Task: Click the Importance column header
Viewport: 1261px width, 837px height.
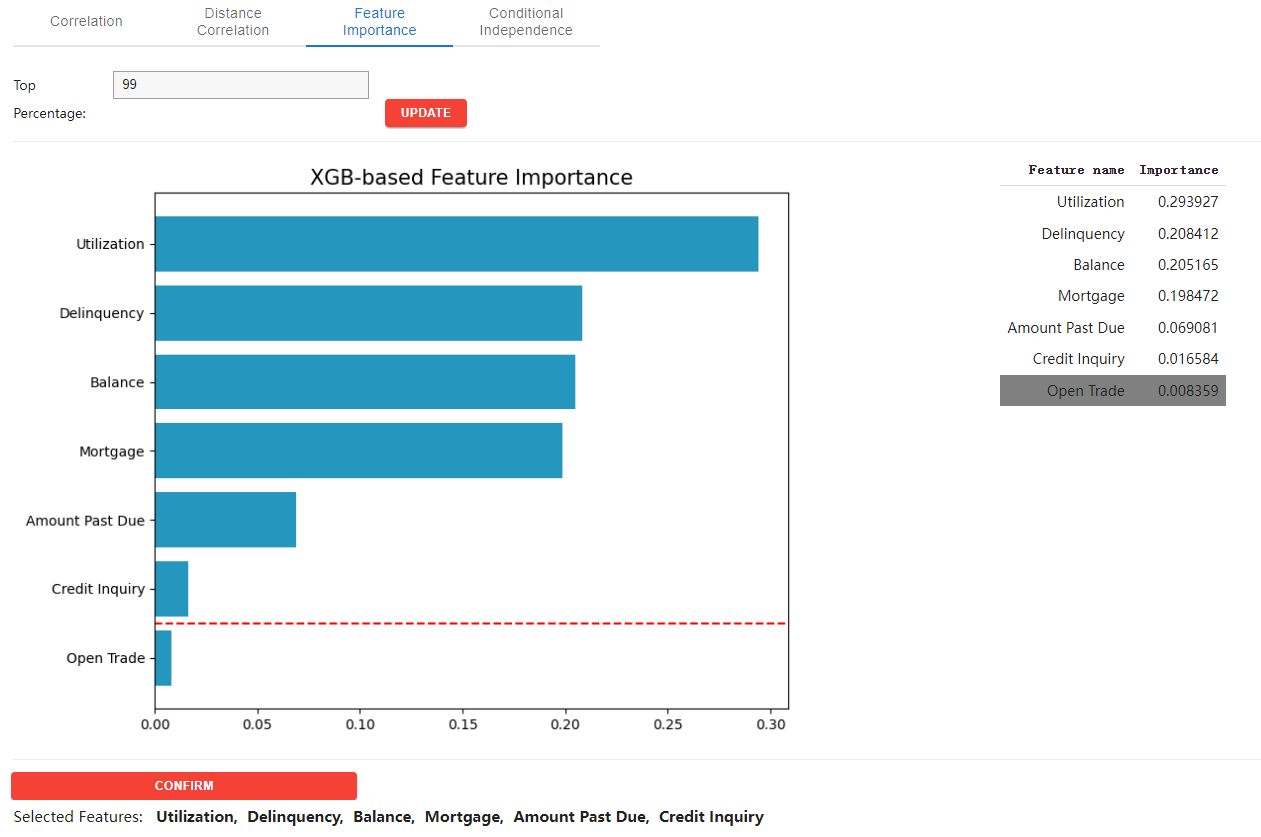Action: pos(1178,170)
